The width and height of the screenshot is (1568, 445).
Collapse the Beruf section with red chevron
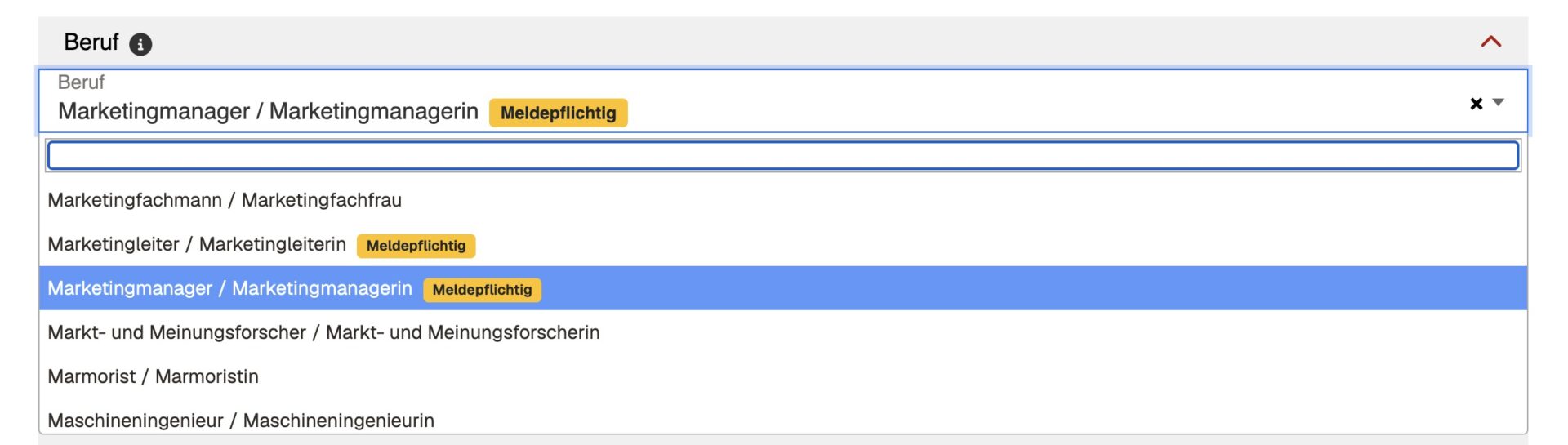click(x=1490, y=42)
